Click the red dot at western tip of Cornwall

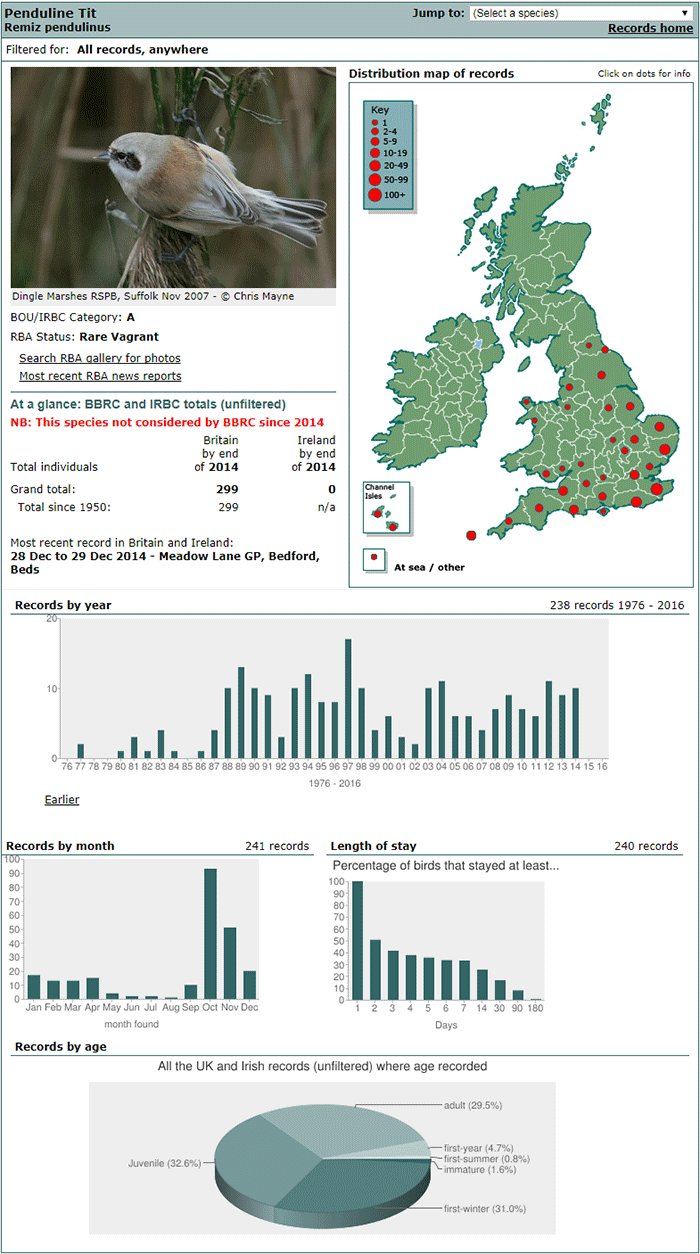click(x=509, y=520)
